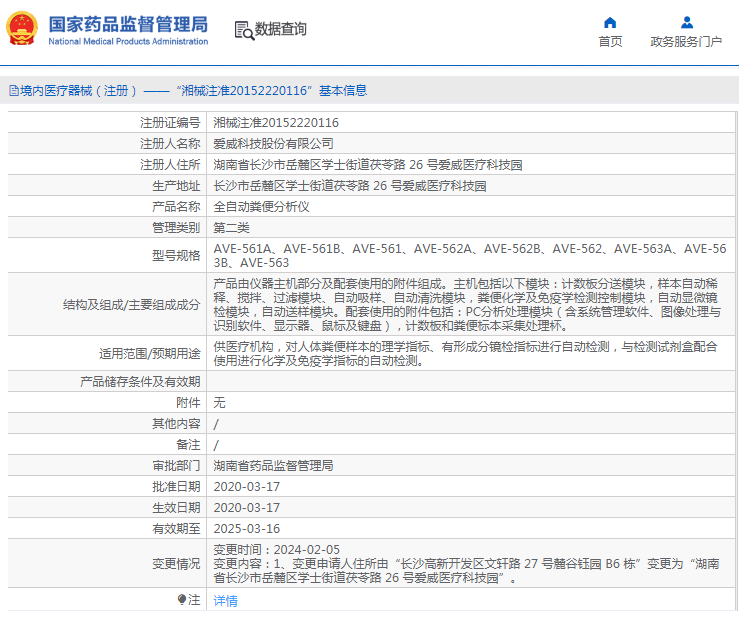Viewport: 739px width, 618px height.
Task: Click the 适用范围/预期用途 description text
Action: [x=466, y=354]
